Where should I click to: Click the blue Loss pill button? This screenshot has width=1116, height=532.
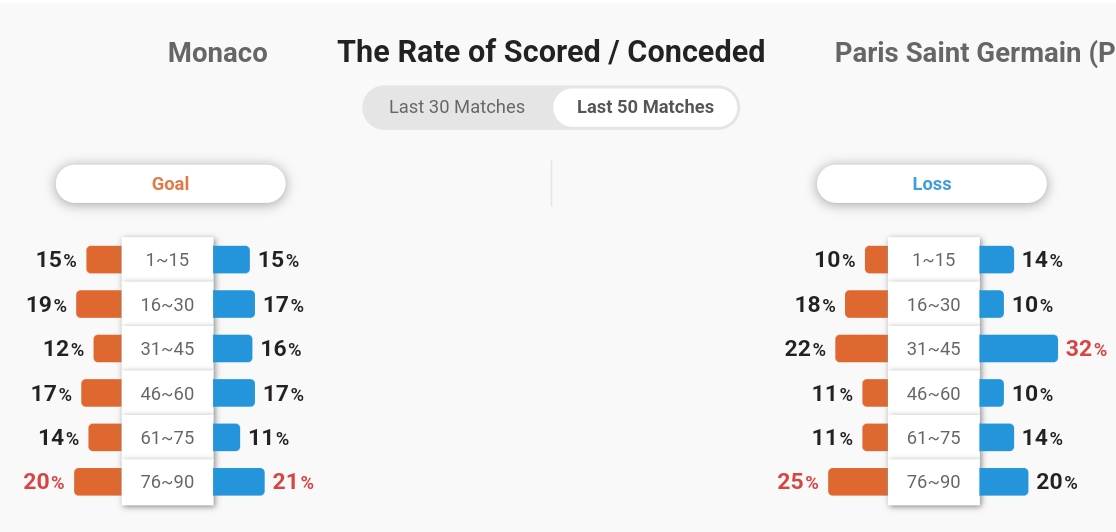932,184
